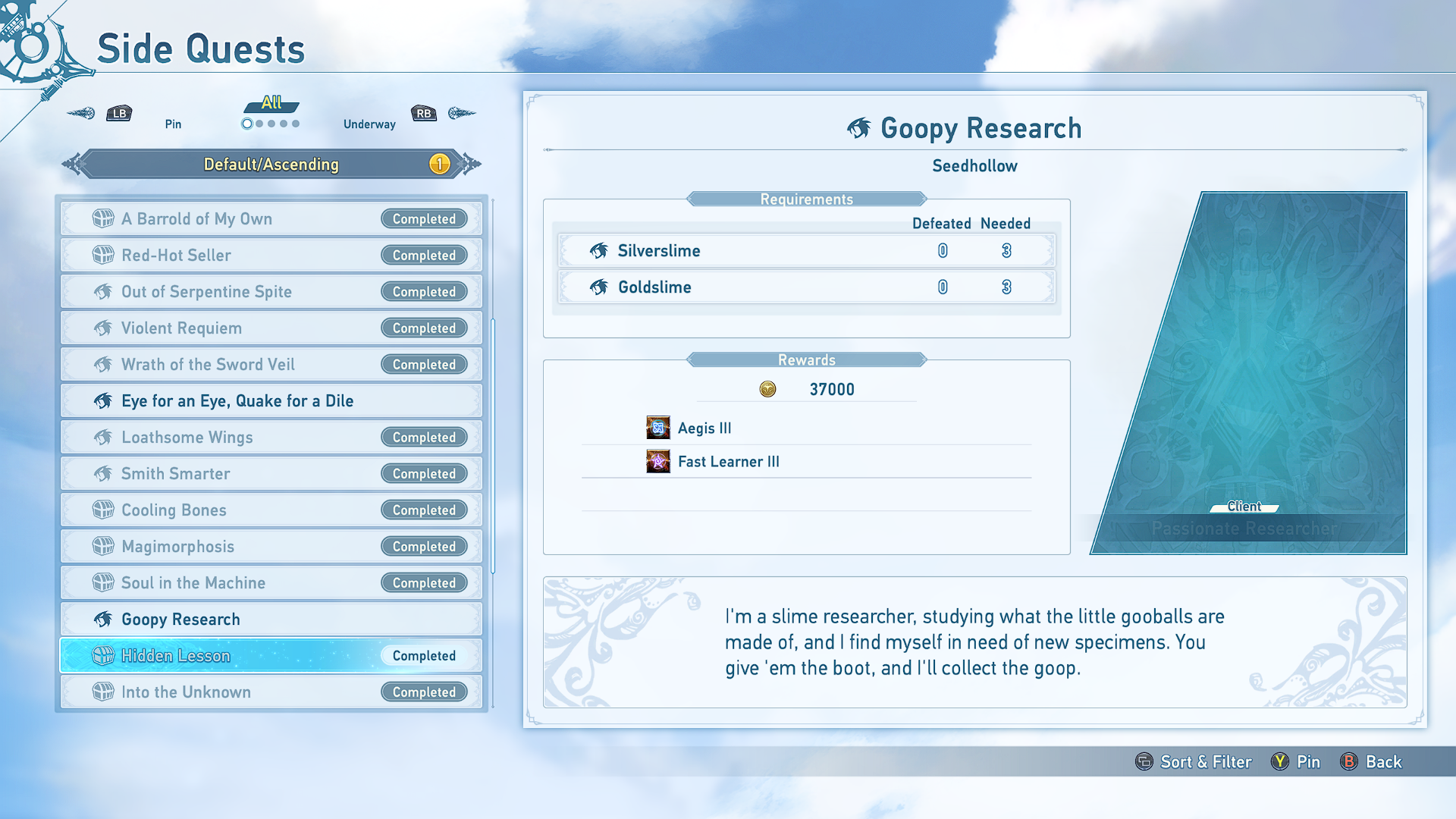The image size is (1456, 819).
Task: Cycle sort order with right arrow
Action: click(471, 164)
